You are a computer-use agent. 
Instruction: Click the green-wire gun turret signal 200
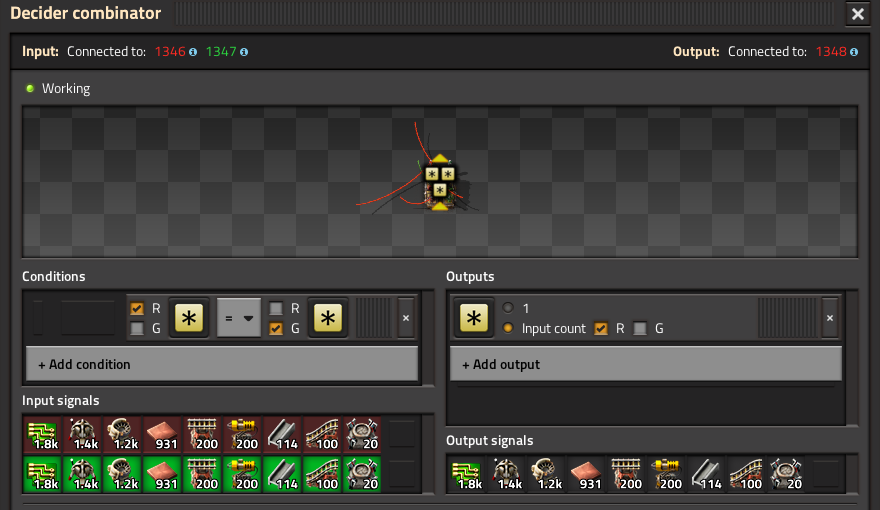pos(242,475)
